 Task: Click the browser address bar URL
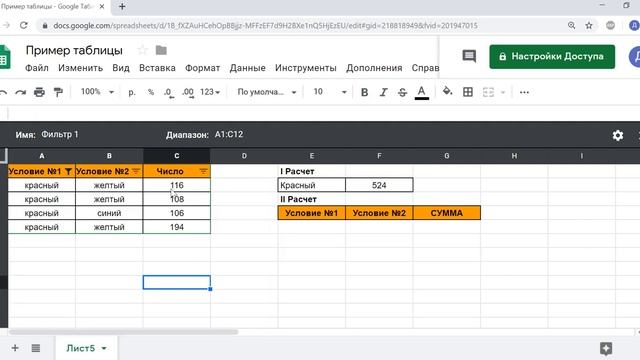265,25
